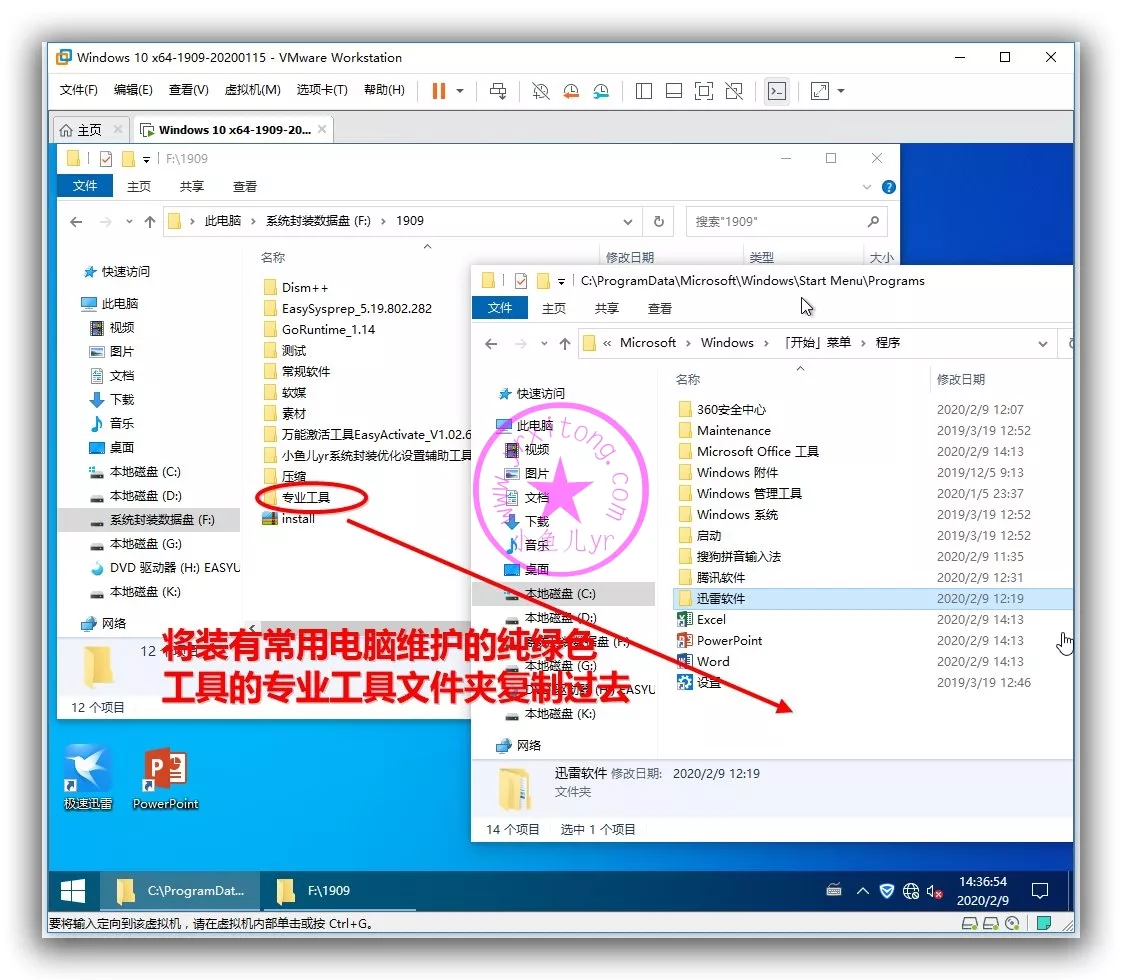This screenshot has width=1122, height=980.
Task: Click the Send Ctrl+Alt+Del toolbar icon
Action: pyautogui.click(x=498, y=91)
